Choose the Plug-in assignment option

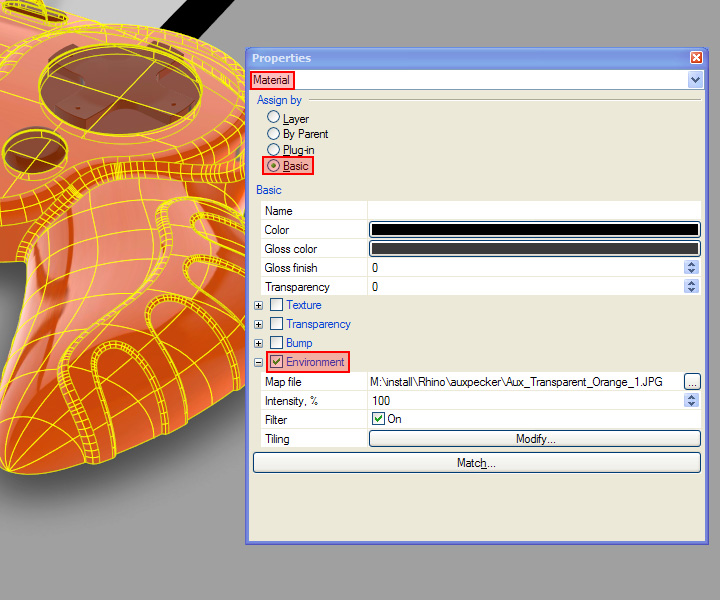click(273, 149)
